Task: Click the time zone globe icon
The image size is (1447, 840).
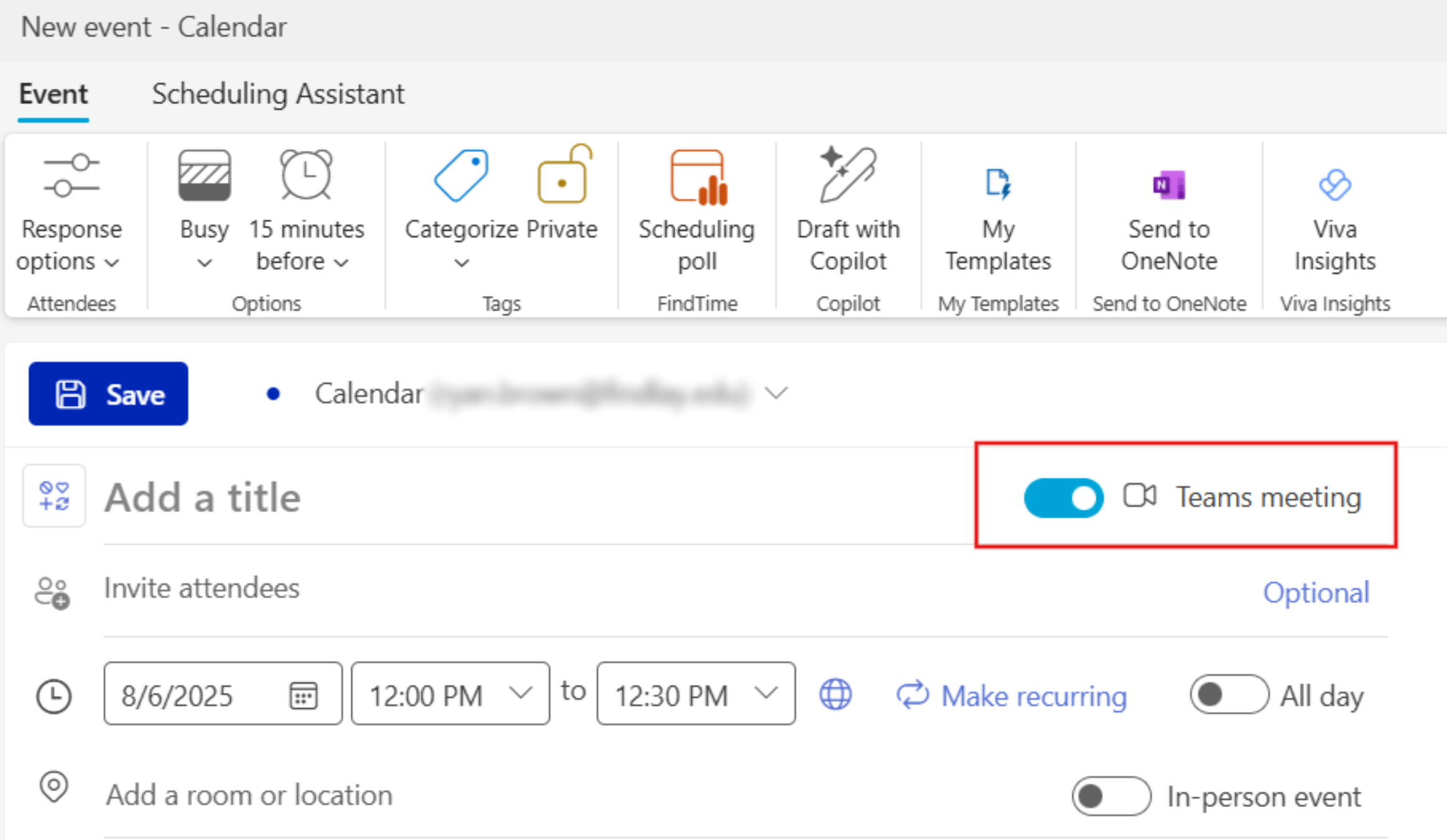Action: point(835,694)
